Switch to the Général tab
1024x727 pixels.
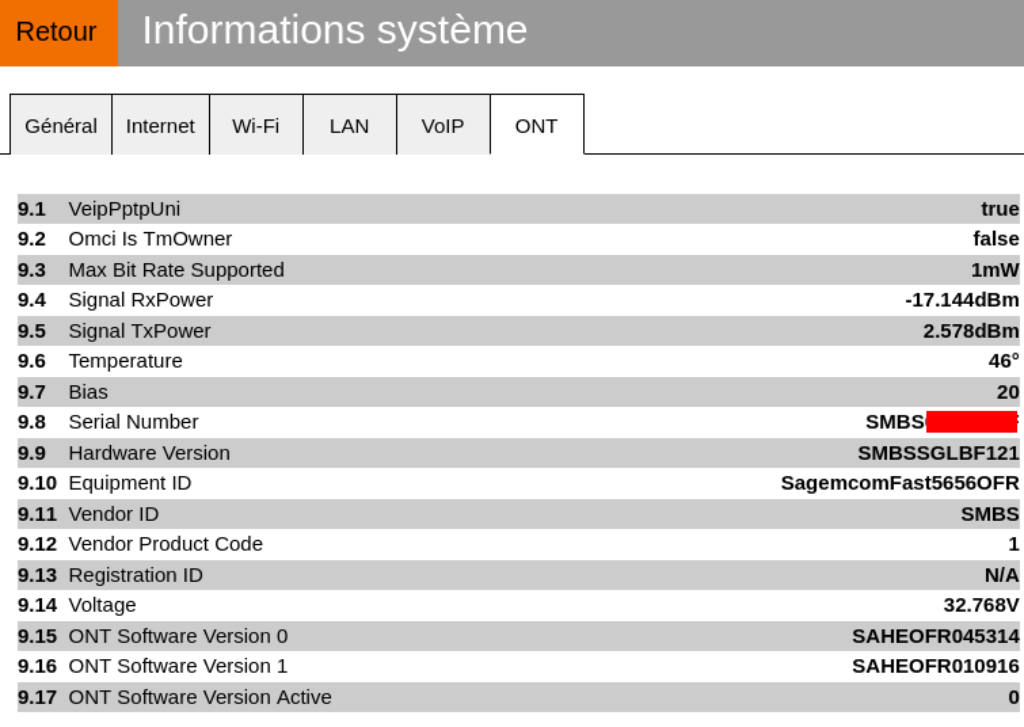(61, 125)
